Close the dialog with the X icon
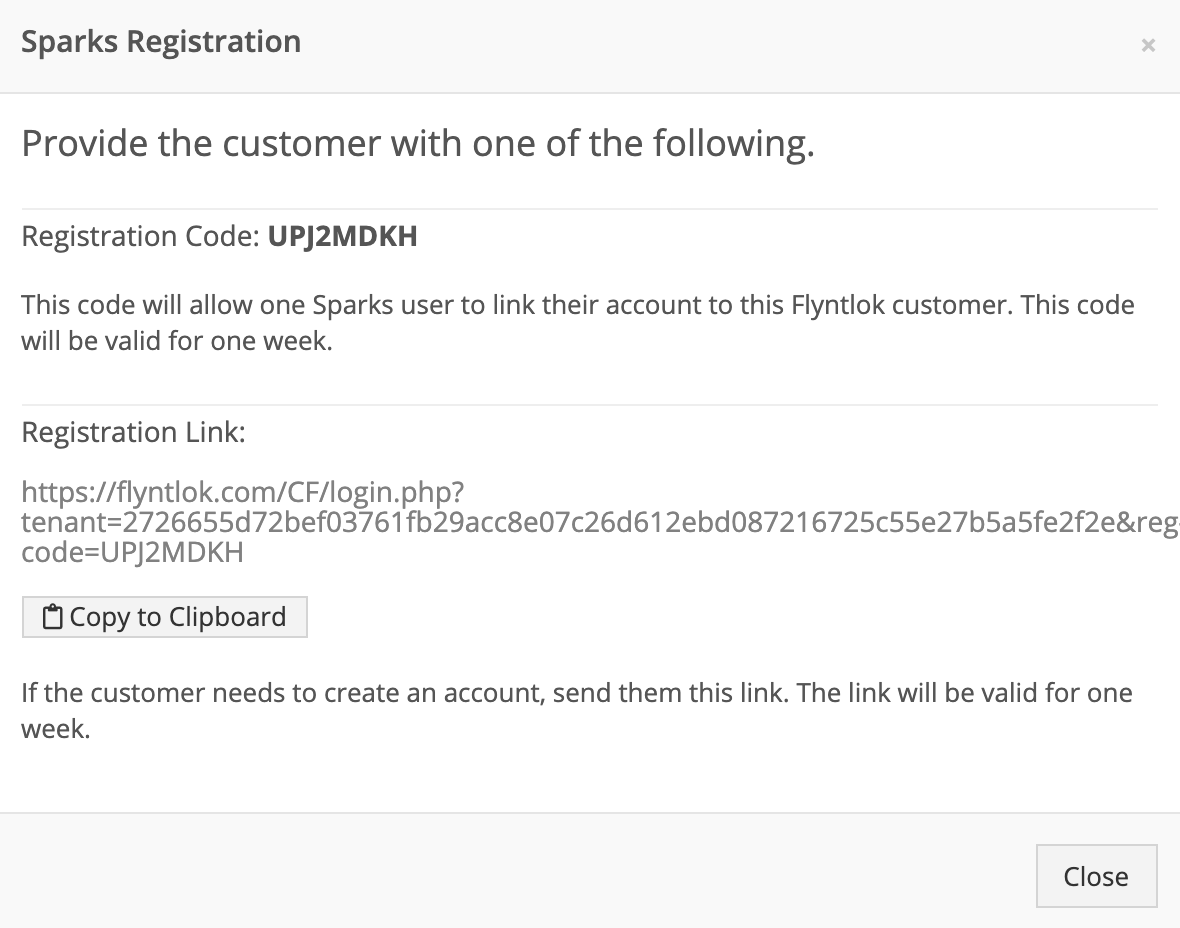This screenshot has height=928, width=1180. coord(1148,45)
